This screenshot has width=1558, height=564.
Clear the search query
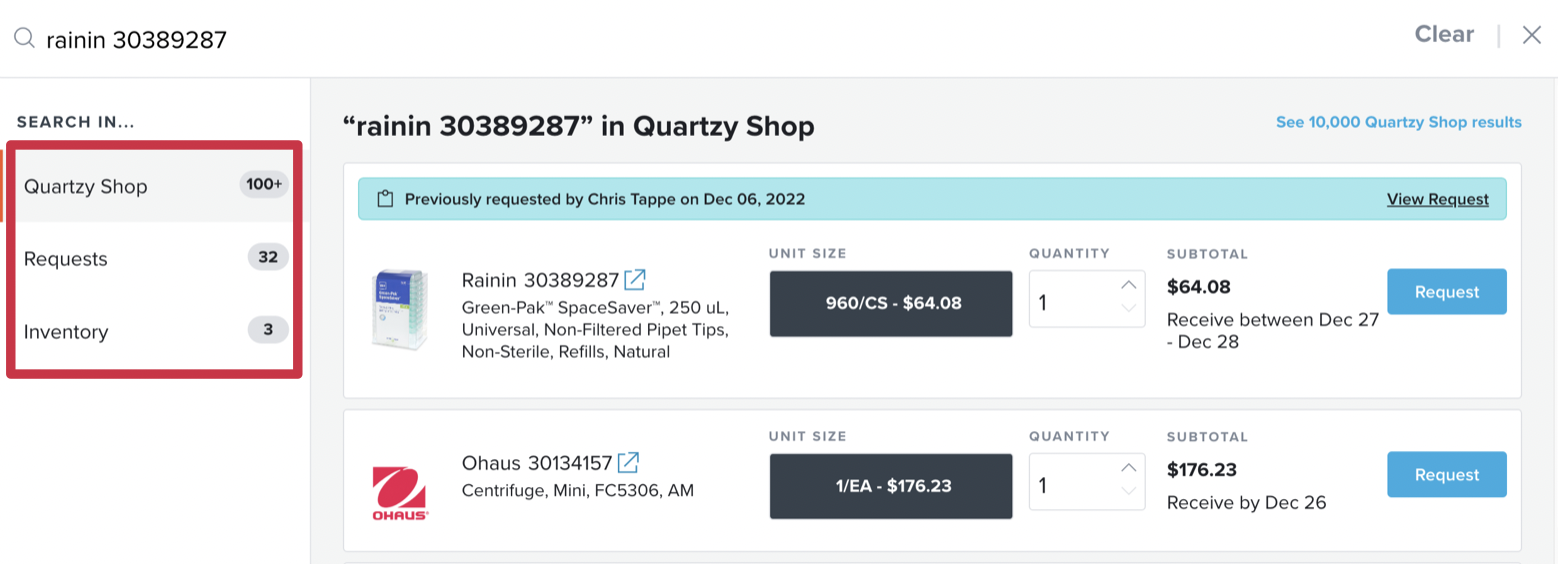point(1444,35)
